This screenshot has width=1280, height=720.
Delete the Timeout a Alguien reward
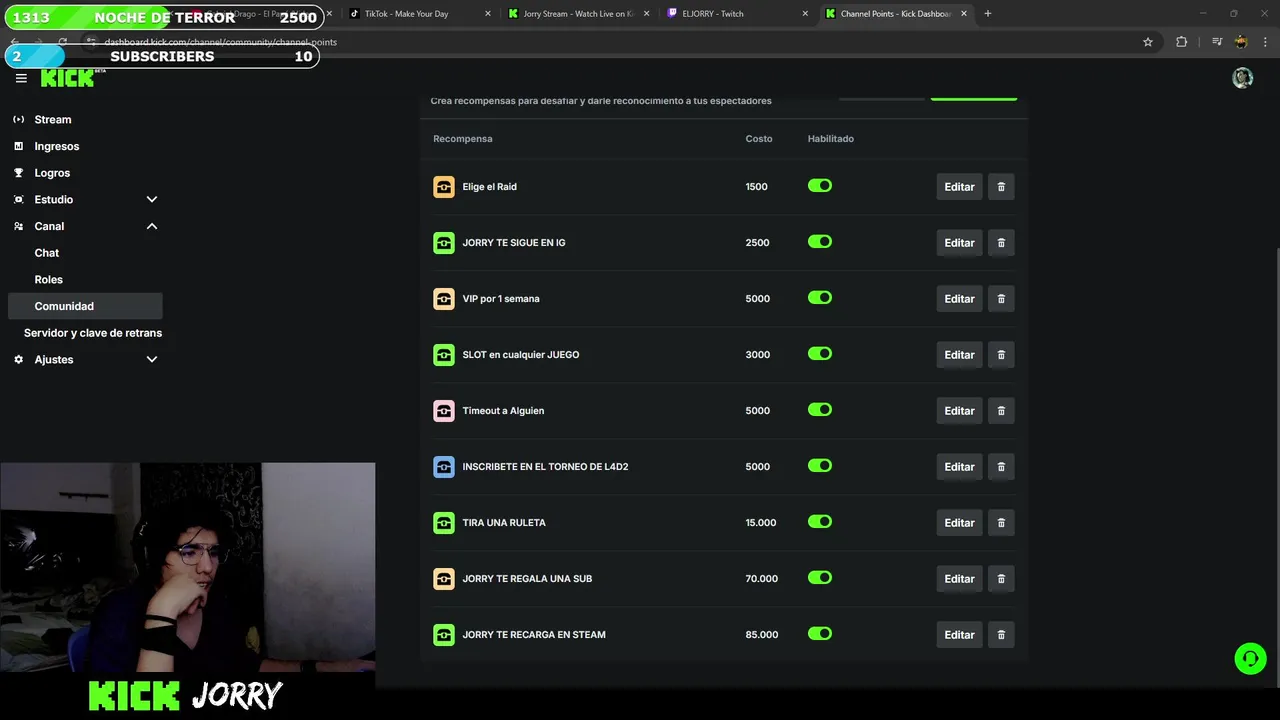tap(1001, 411)
